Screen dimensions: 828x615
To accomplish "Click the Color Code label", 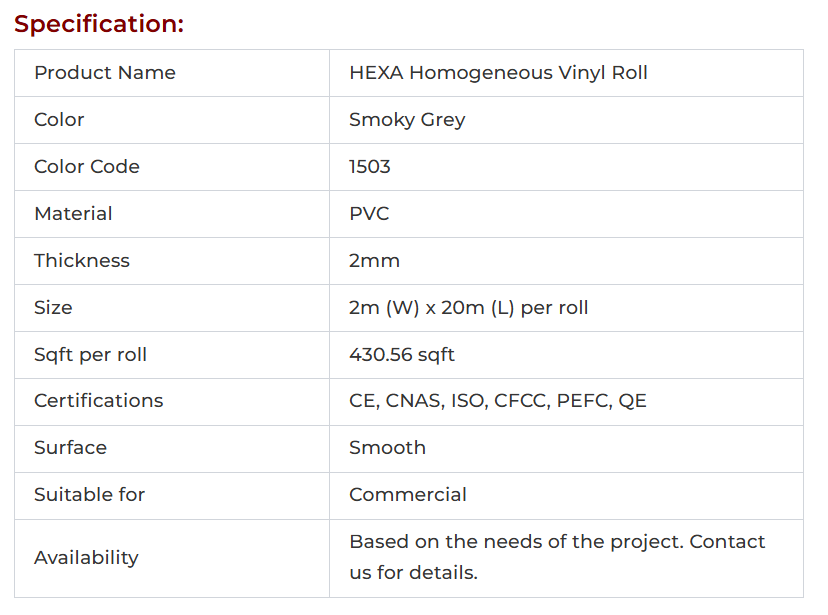I will point(87,167).
